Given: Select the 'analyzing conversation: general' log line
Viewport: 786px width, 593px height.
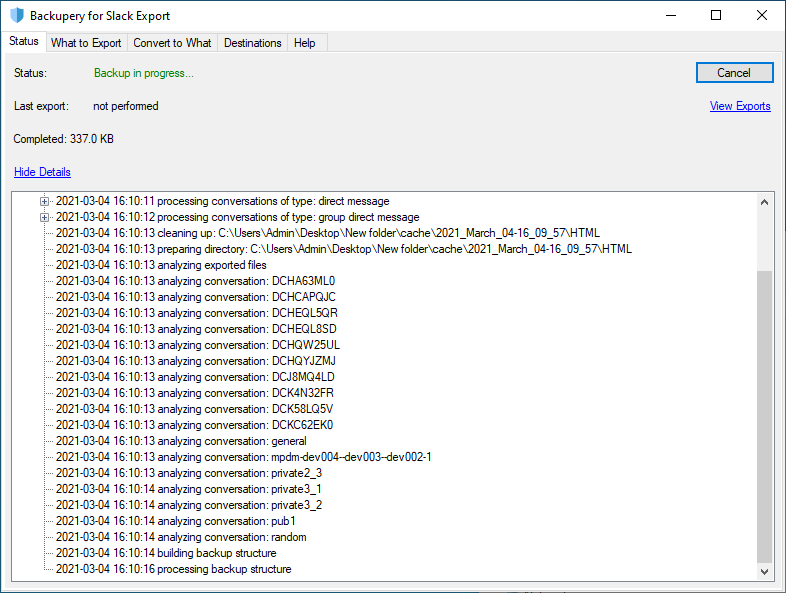Looking at the screenshot, I should (181, 441).
